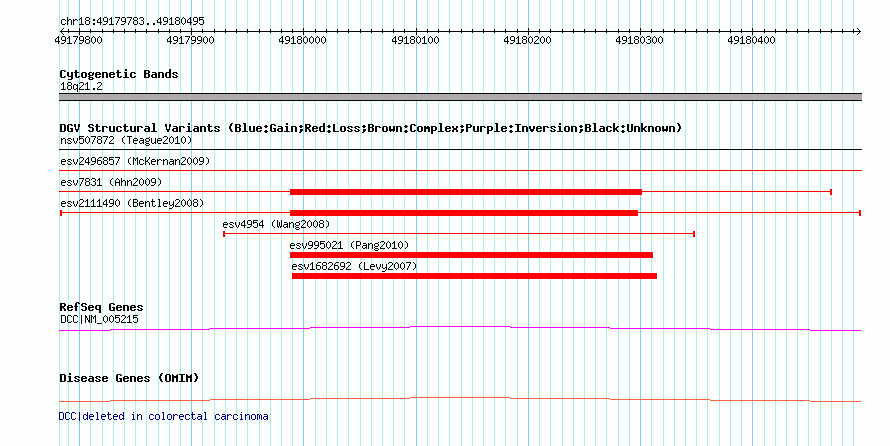Image resolution: width=890 pixels, height=446 pixels.
Task: Click the thick red esv7831 loss bar
Action: (466, 192)
